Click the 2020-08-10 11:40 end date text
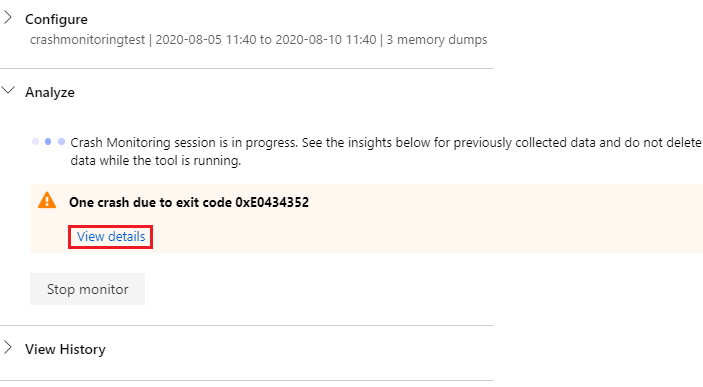 click(326, 39)
